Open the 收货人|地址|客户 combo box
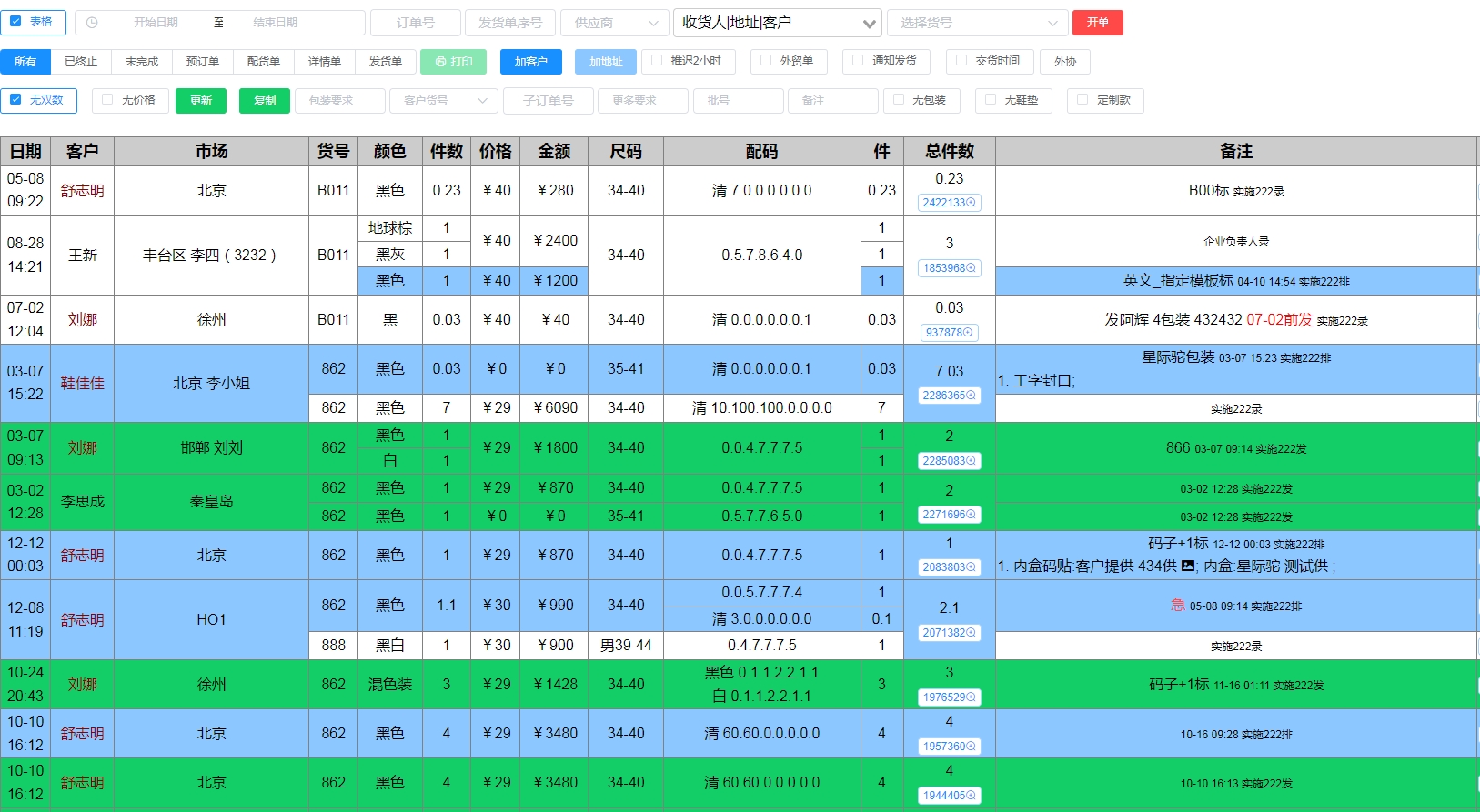 pyautogui.click(x=778, y=23)
